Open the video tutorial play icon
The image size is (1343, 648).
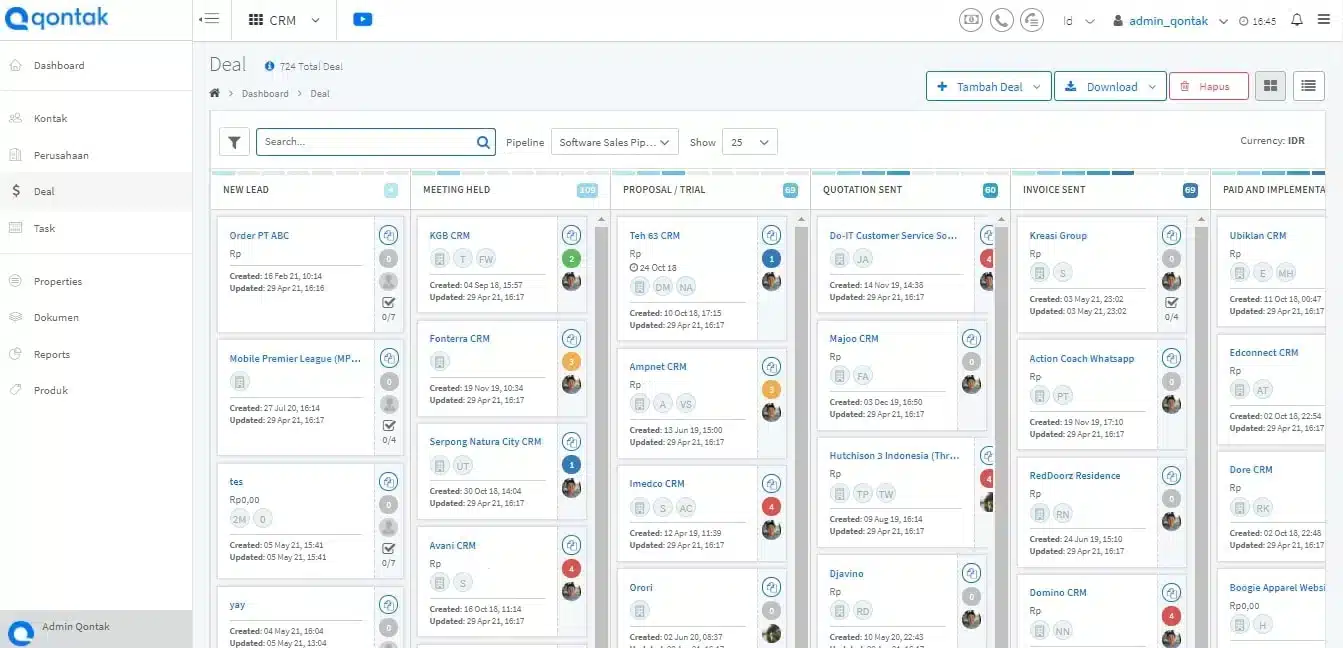363,19
